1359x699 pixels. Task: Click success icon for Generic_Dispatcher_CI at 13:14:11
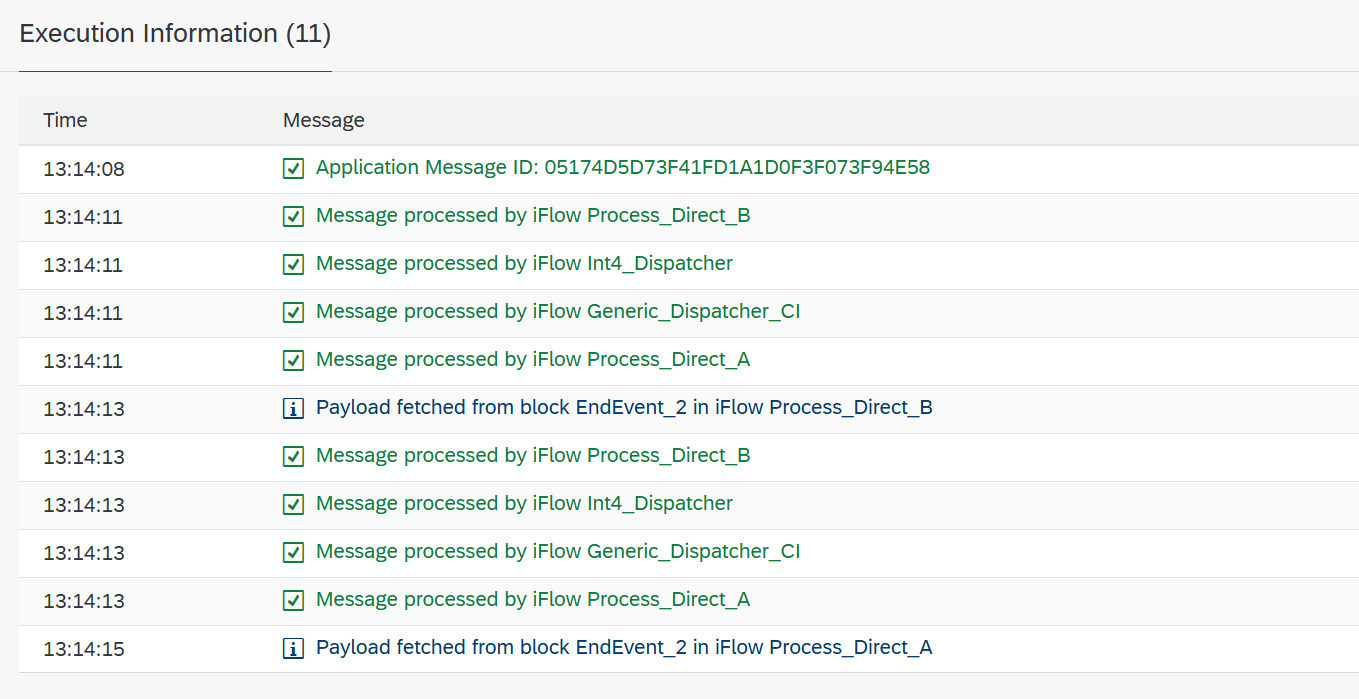(293, 313)
